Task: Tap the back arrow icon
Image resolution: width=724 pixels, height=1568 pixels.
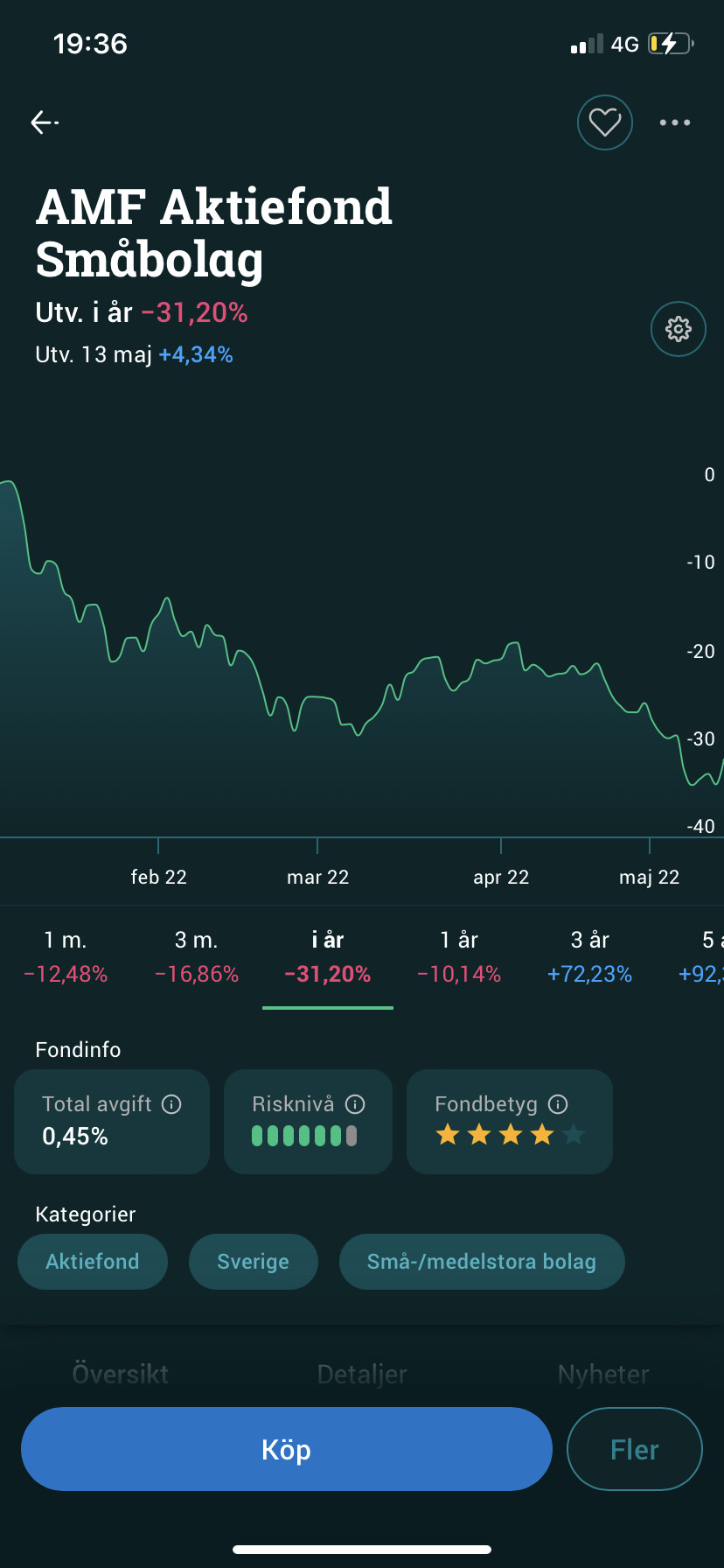Action: coord(44,122)
